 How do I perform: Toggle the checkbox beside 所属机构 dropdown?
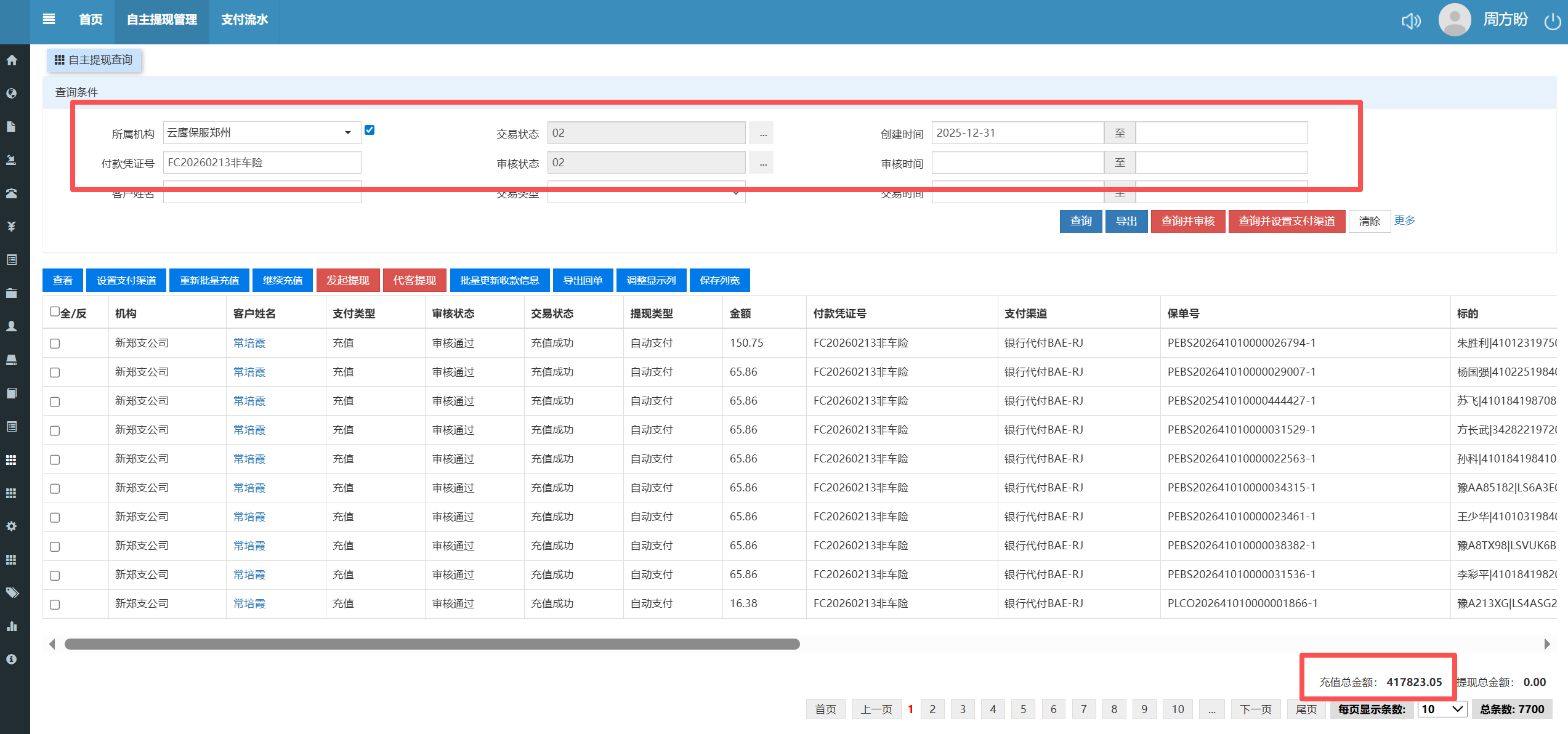[x=370, y=130]
